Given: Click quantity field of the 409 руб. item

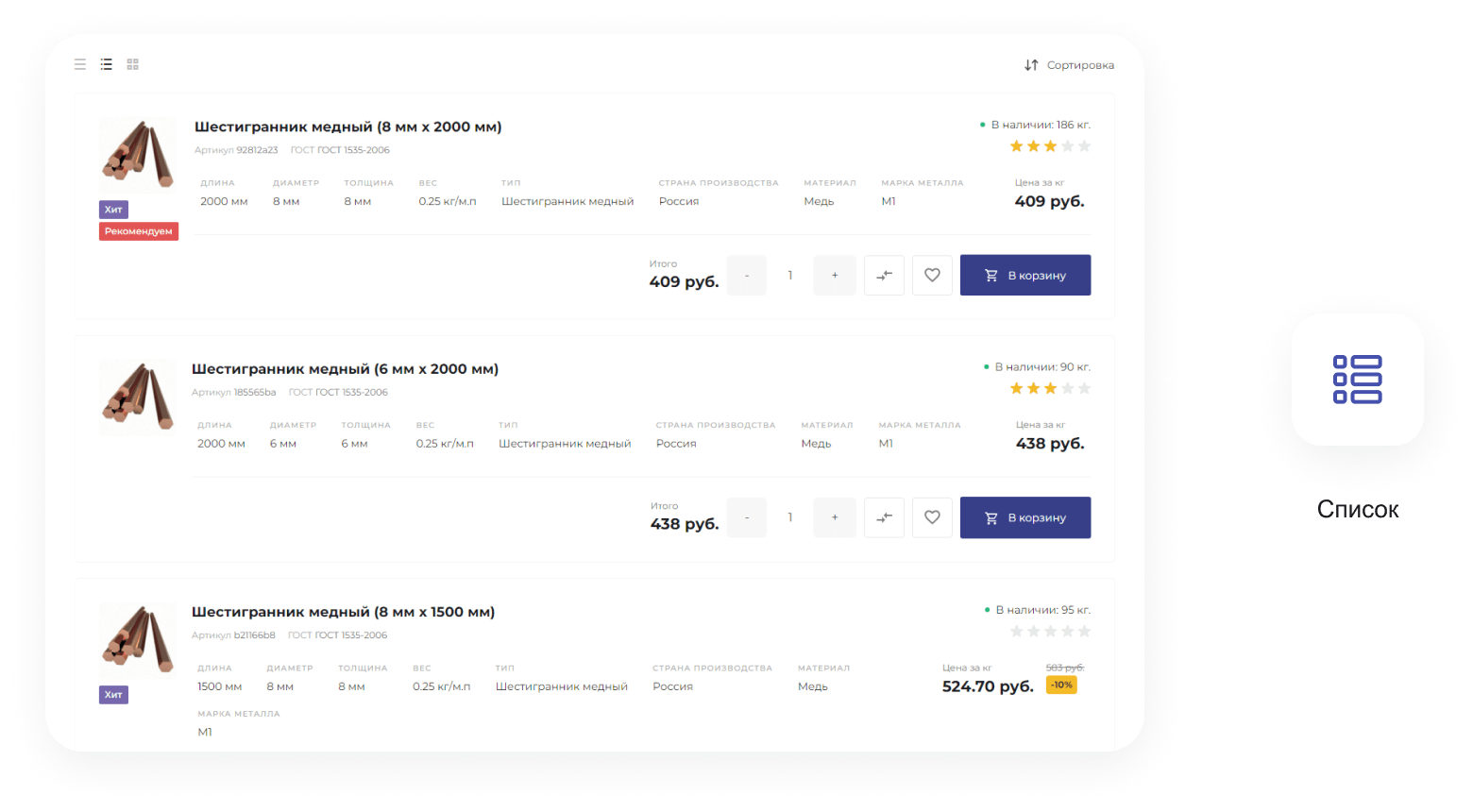Looking at the screenshot, I should 790,276.
